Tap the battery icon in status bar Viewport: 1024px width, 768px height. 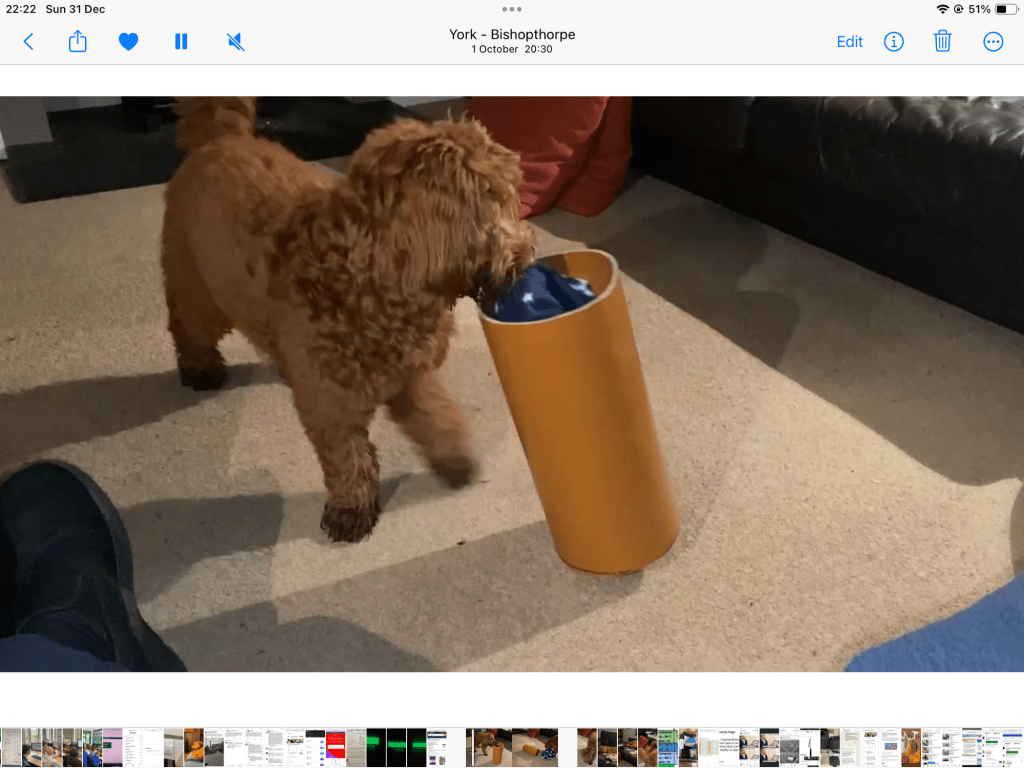pos(1003,9)
